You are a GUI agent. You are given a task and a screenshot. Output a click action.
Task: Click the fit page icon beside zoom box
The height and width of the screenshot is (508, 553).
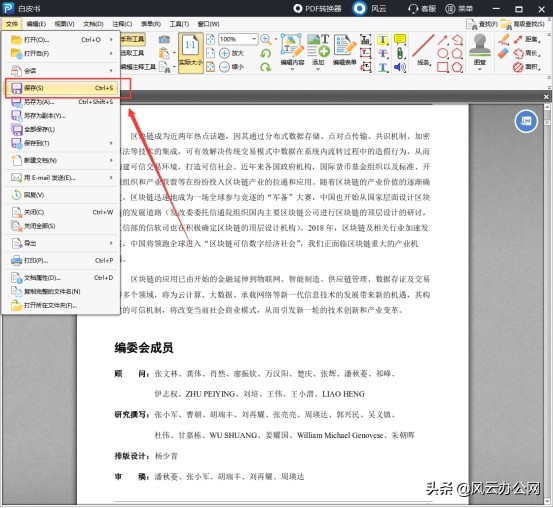[x=210, y=39]
